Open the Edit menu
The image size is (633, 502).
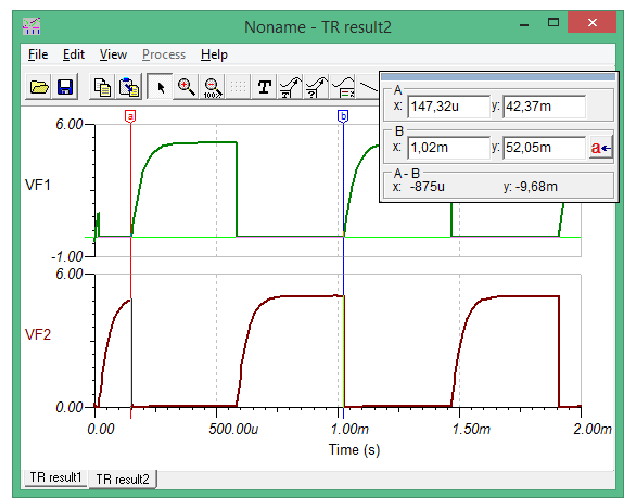[73, 54]
